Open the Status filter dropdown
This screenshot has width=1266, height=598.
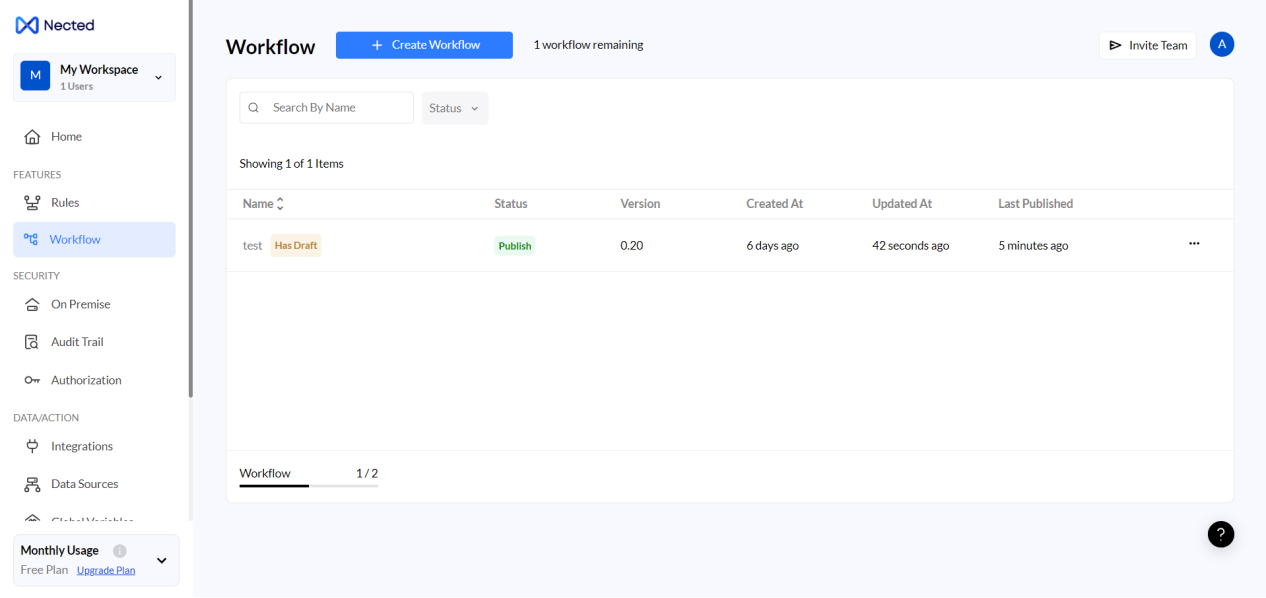455,108
